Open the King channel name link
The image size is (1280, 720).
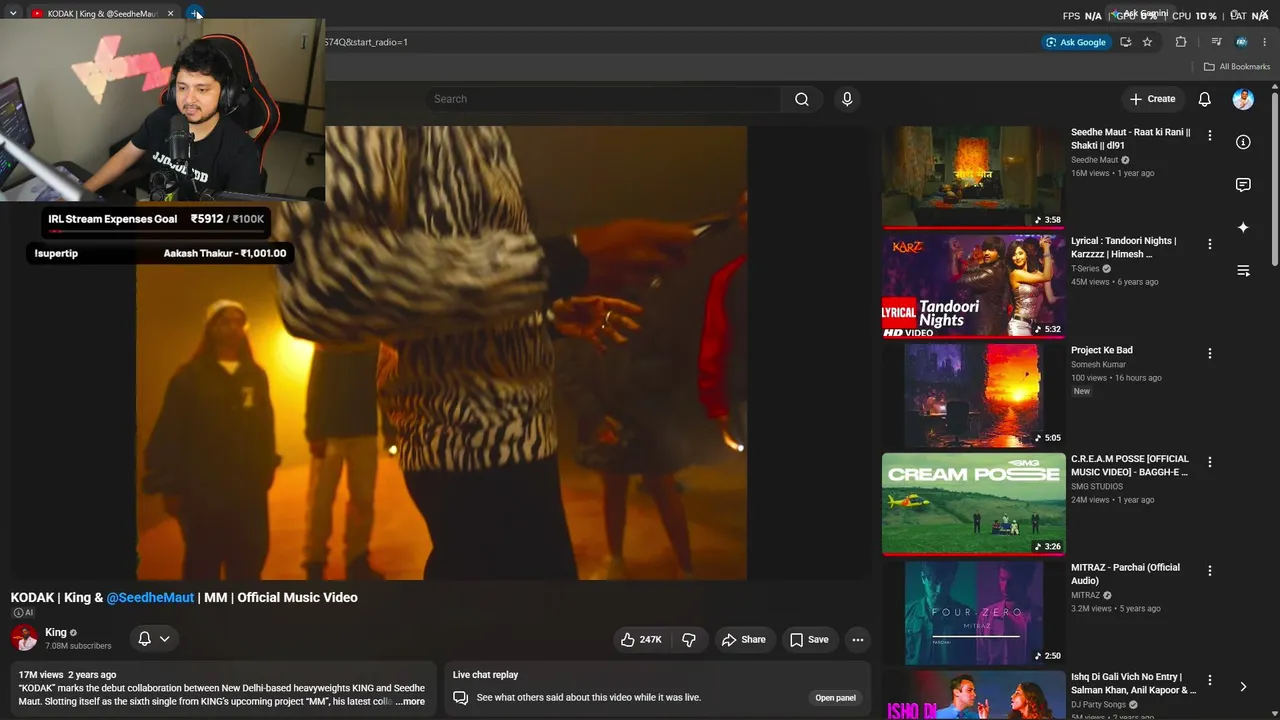(56, 632)
